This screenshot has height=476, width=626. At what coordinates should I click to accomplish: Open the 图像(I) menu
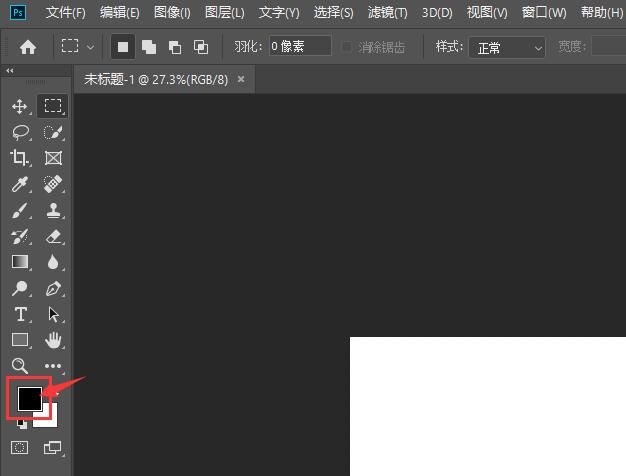172,13
